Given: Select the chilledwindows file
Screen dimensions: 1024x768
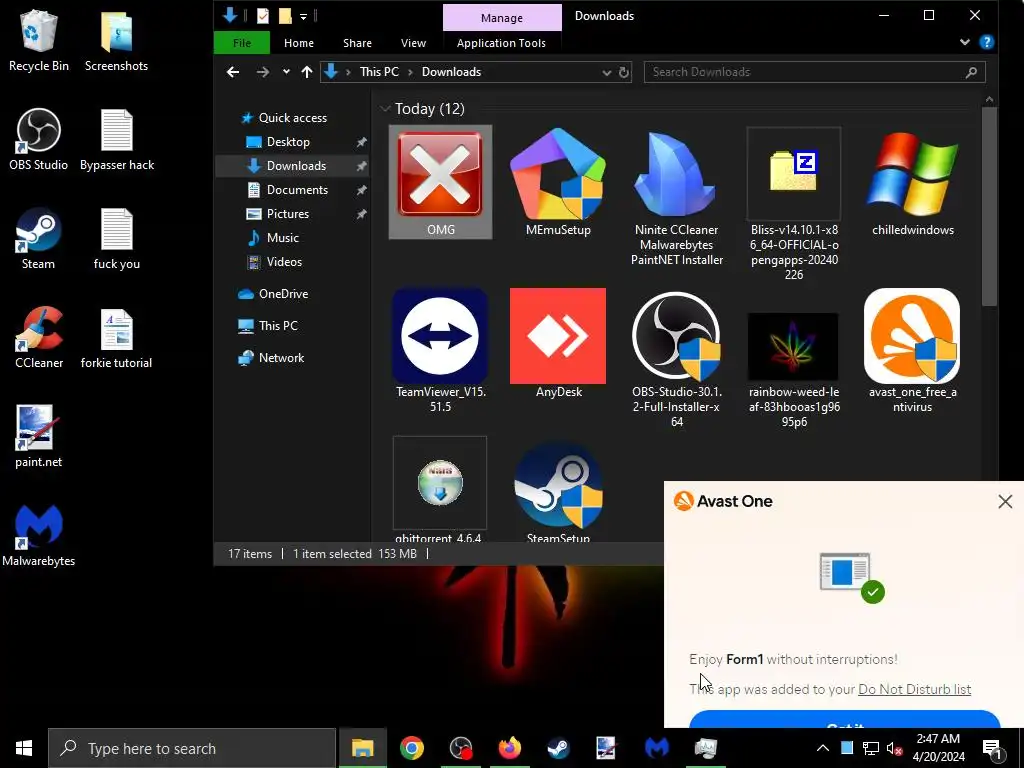Looking at the screenshot, I should point(912,182).
